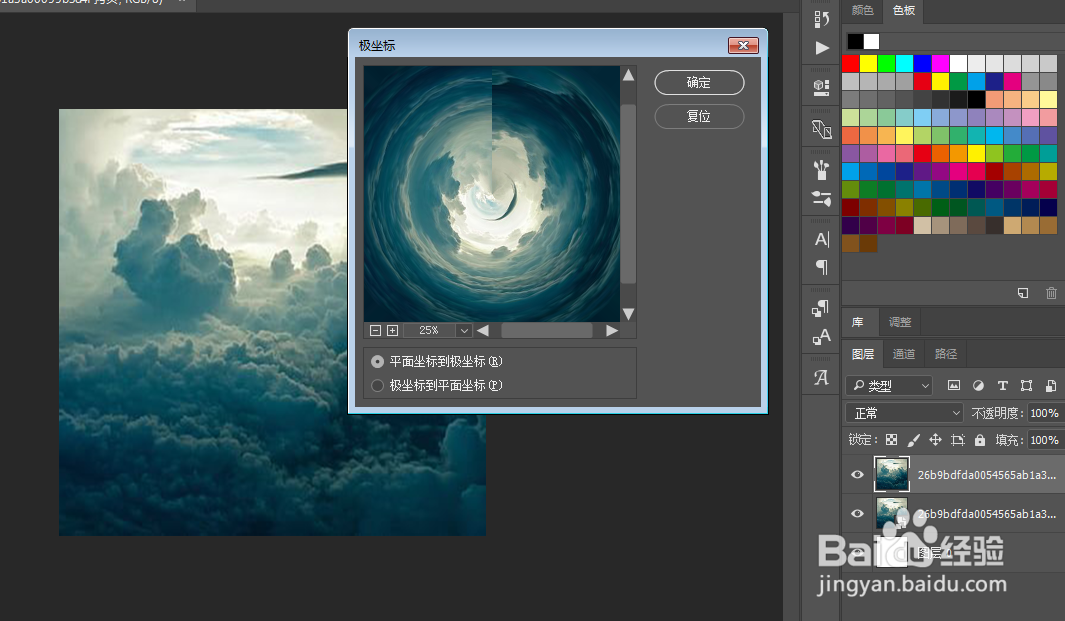The image size is (1065, 621).
Task: Open the Paragraph Styles panel icon
Action: 822,308
